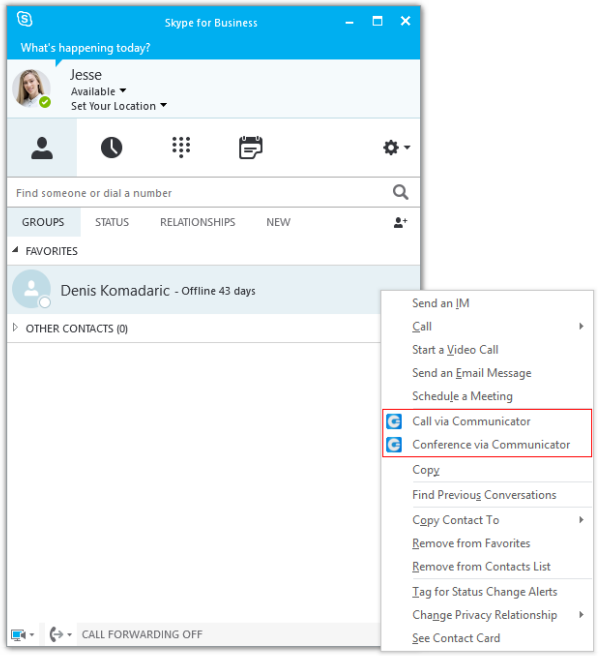Click the Jesse display name
600x656 pixels.
(x=86, y=75)
